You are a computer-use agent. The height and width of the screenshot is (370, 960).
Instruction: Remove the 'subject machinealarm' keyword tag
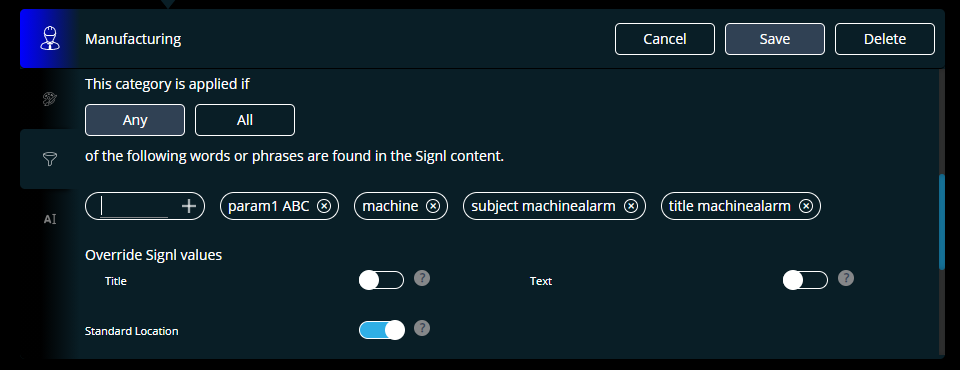pos(631,206)
